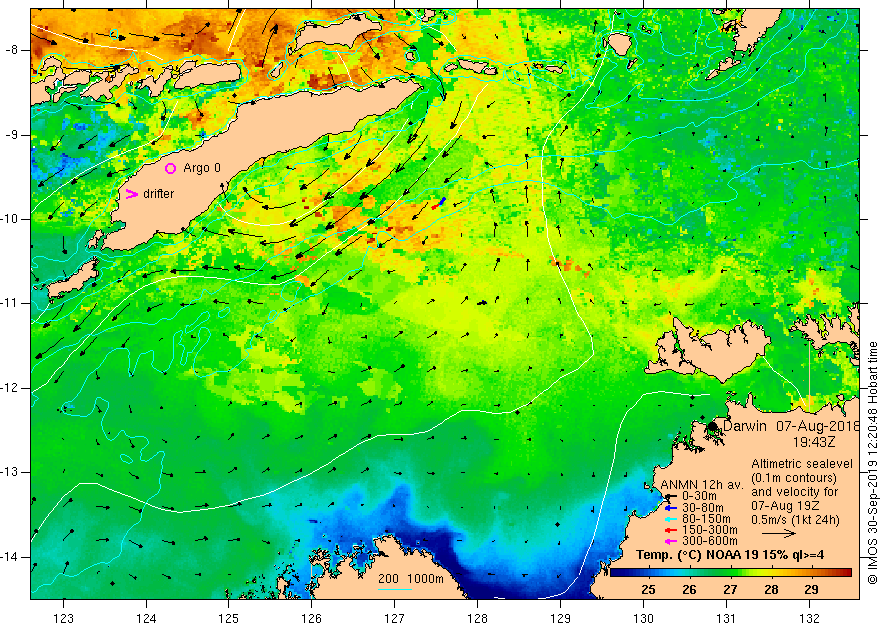Image resolution: width=880 pixels, height=630 pixels.
Task: Click the '07-Aug-2018' date text
Action: tap(817, 426)
